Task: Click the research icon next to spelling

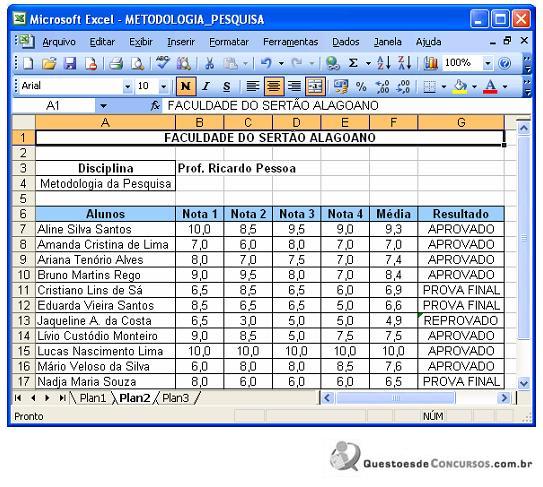Action: tap(184, 63)
